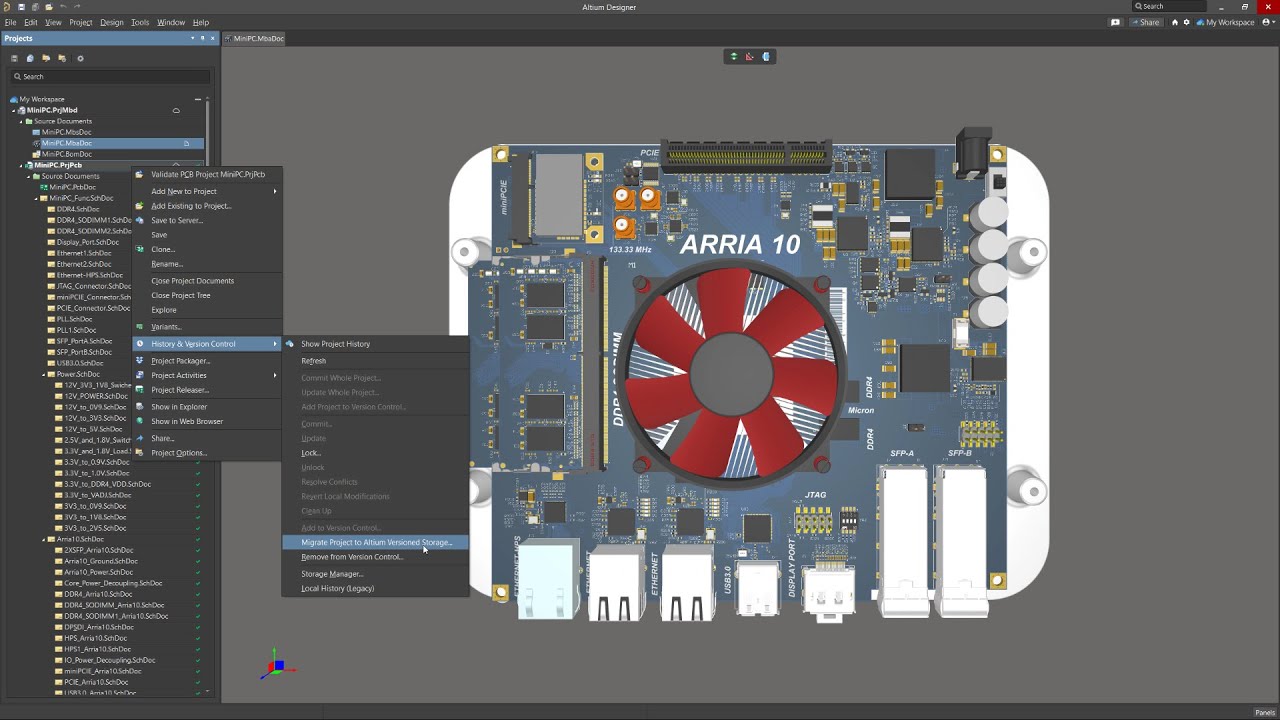Viewport: 1280px width, 720px height.
Task: Click the red measure icon in the floating toolbar
Action: click(x=750, y=57)
